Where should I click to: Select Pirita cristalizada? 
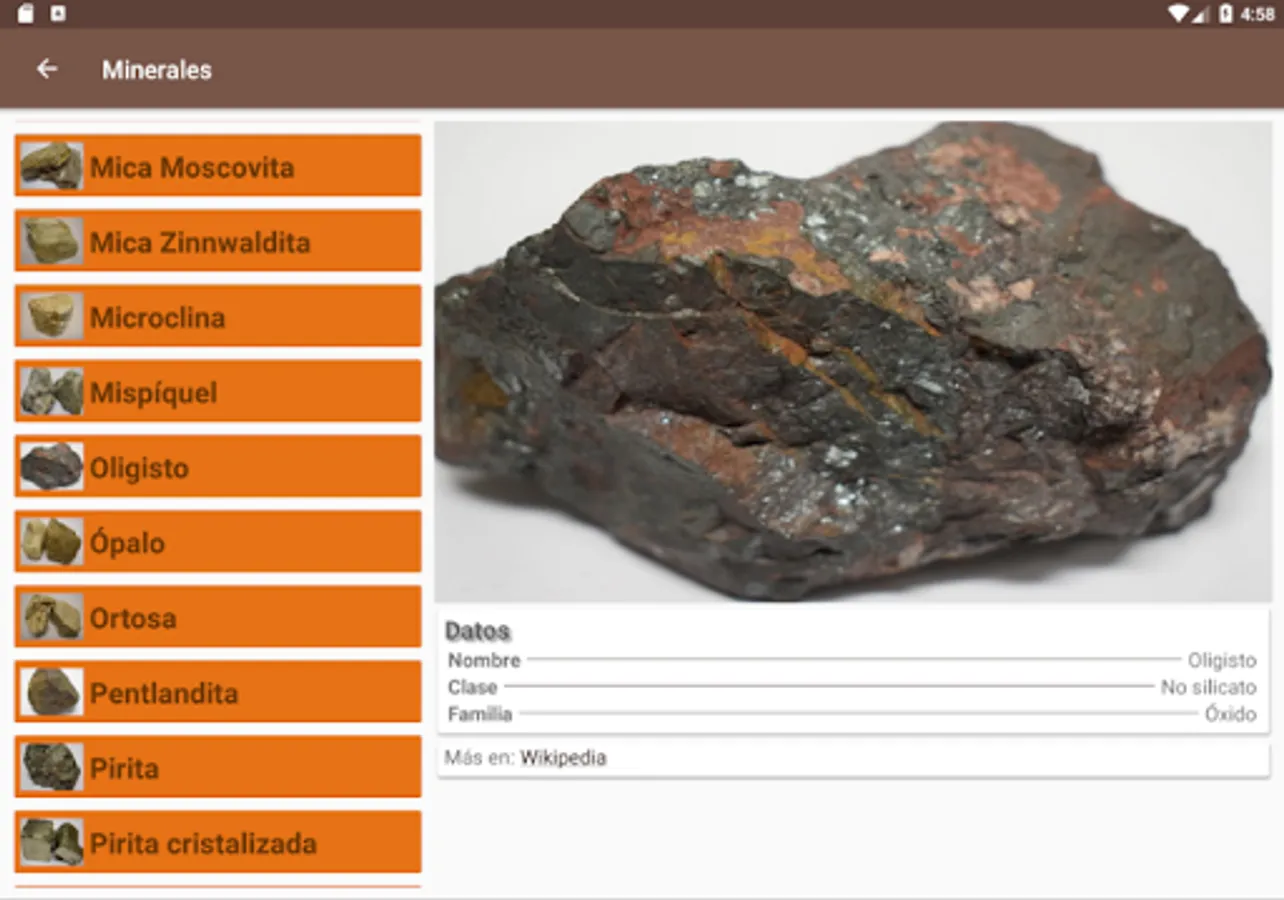point(218,842)
